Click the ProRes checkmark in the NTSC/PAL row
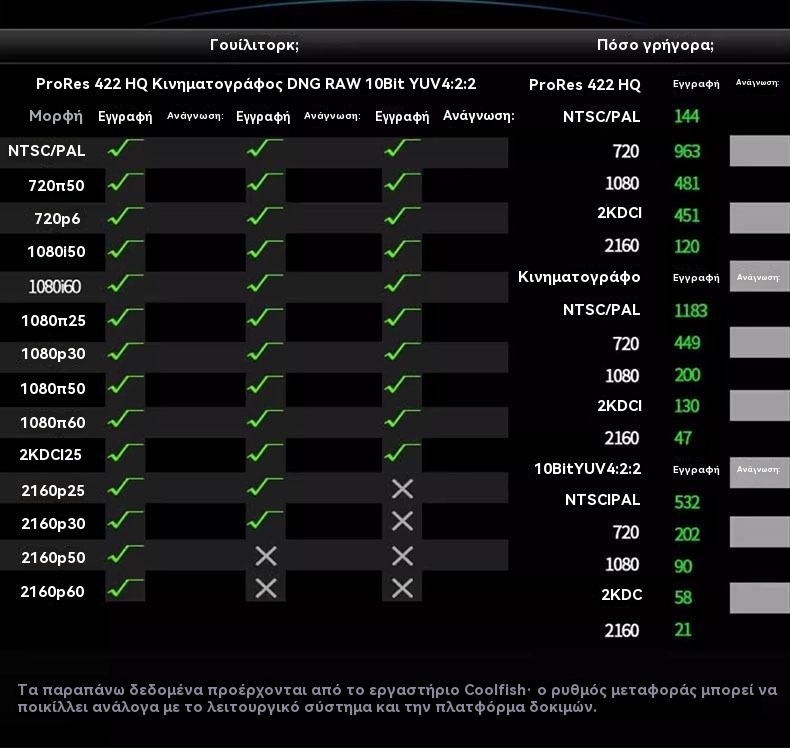The width and height of the screenshot is (790, 748). [125, 150]
